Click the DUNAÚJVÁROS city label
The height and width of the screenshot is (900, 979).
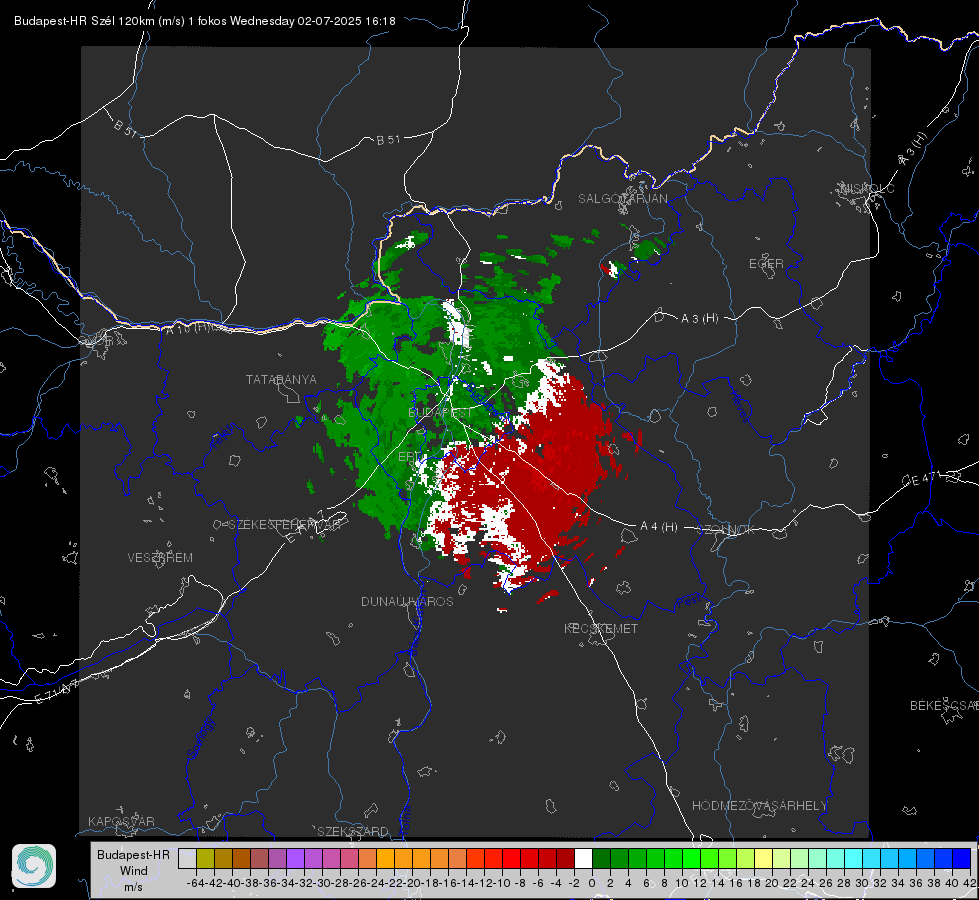[407, 601]
